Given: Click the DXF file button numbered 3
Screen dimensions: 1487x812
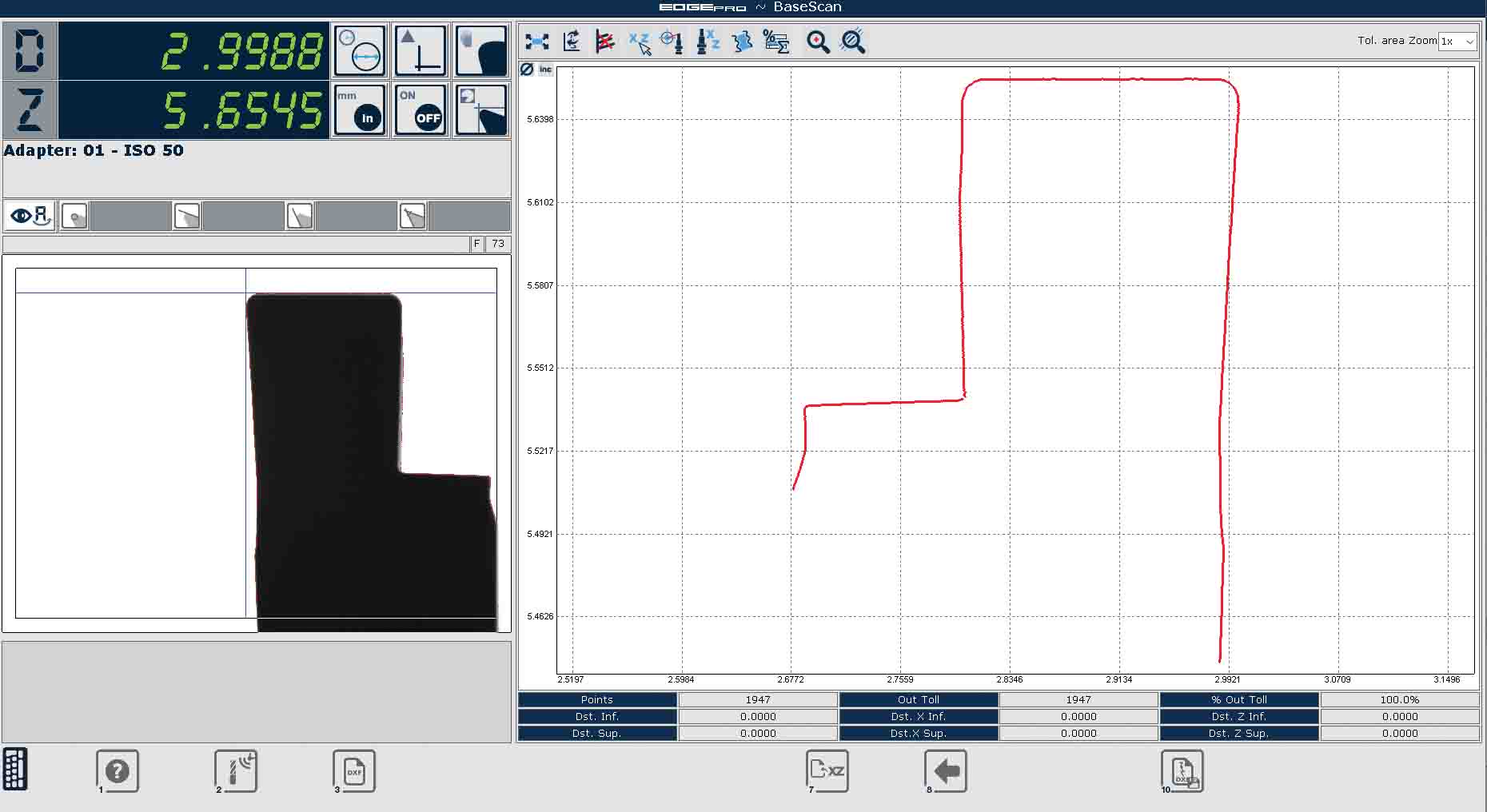Looking at the screenshot, I should pyautogui.click(x=353, y=771).
